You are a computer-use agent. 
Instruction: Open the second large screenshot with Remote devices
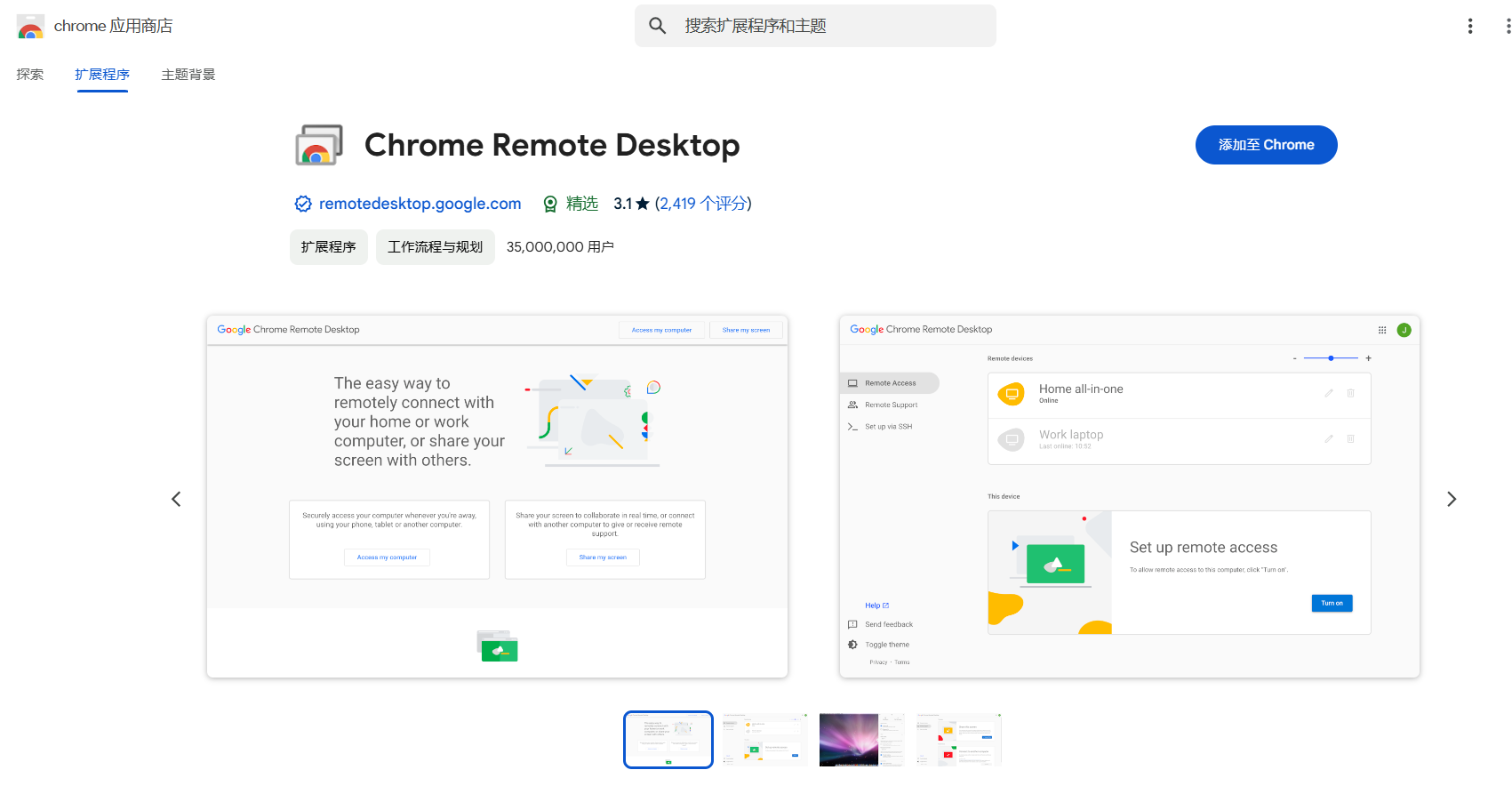[1130, 496]
